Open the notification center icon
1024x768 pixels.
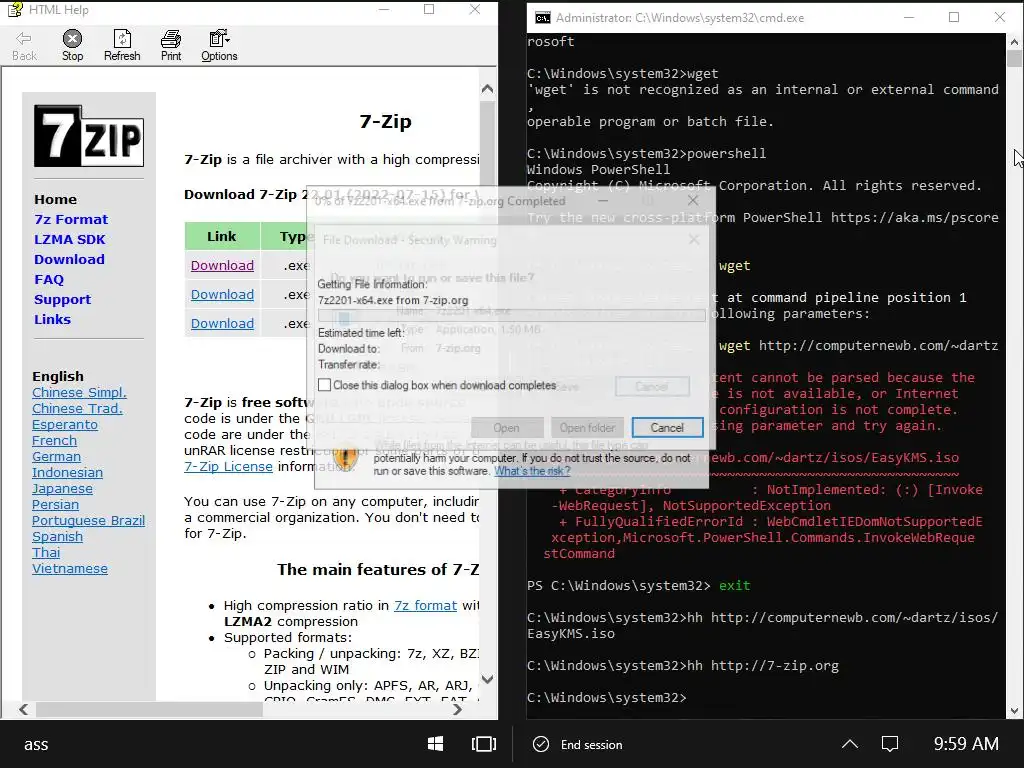click(890, 744)
